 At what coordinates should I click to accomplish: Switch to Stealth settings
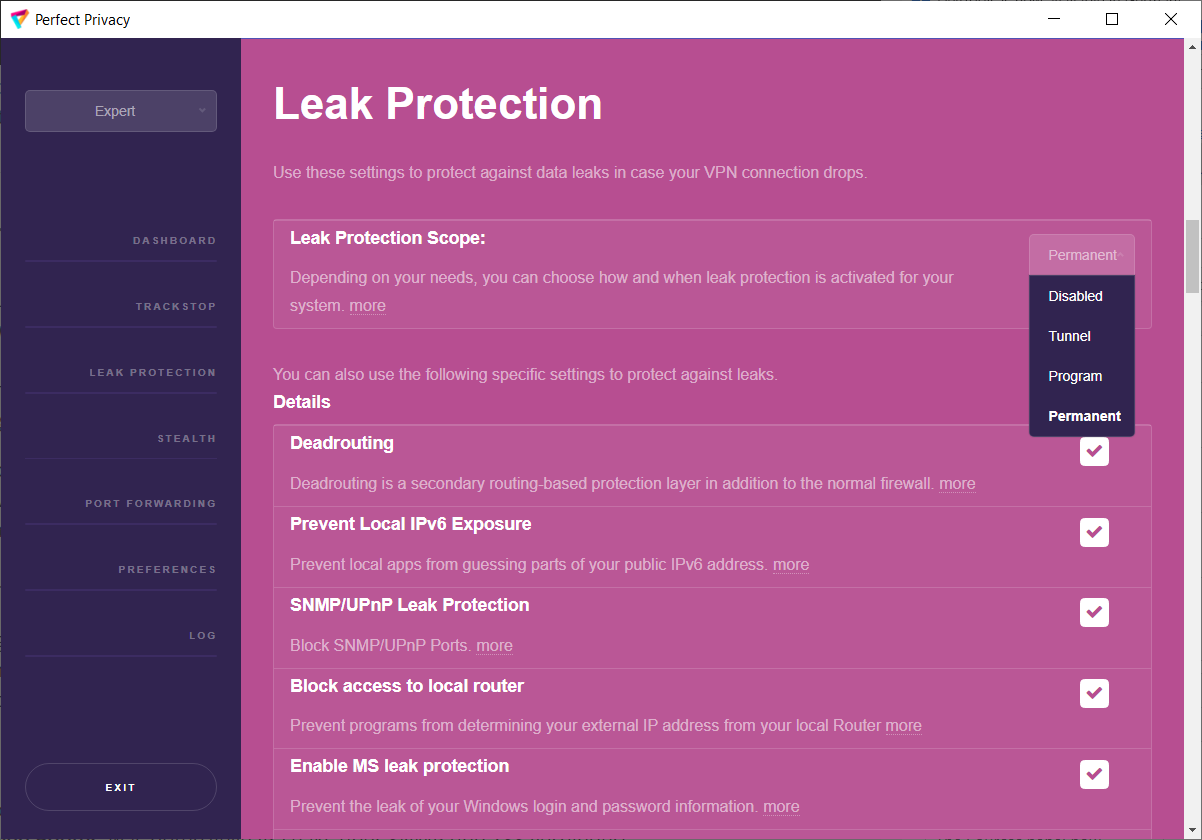pos(187,439)
